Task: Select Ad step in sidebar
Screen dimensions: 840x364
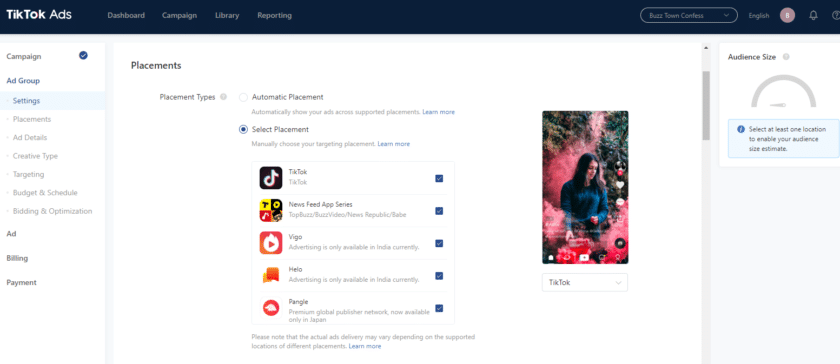Action: [11, 234]
